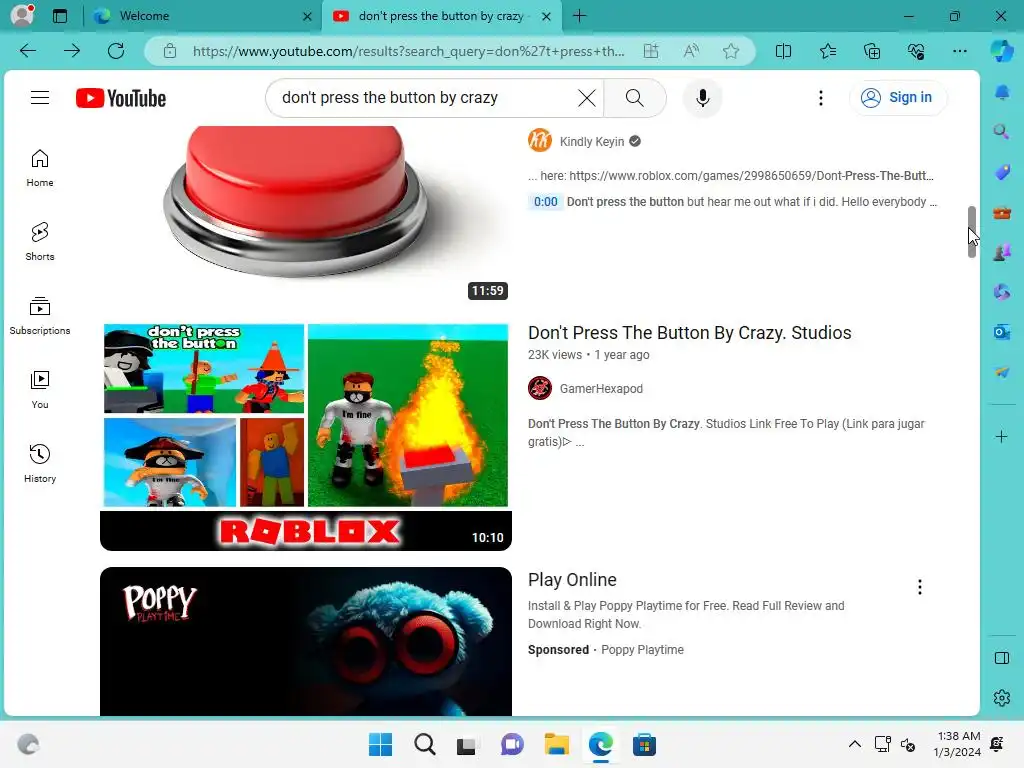This screenshot has width=1024, height=768.
Task: Add this page to favorites star
Action: pyautogui.click(x=731, y=51)
